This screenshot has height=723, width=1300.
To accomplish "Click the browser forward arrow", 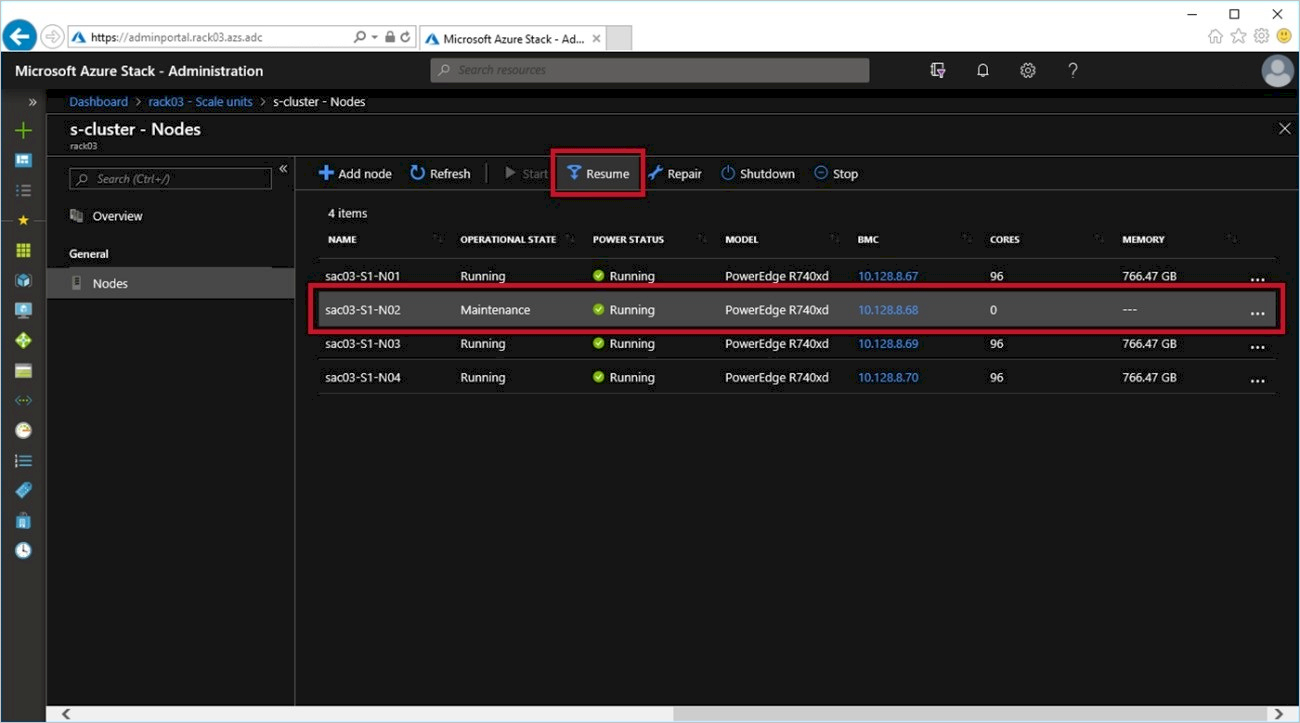I will (x=52, y=37).
